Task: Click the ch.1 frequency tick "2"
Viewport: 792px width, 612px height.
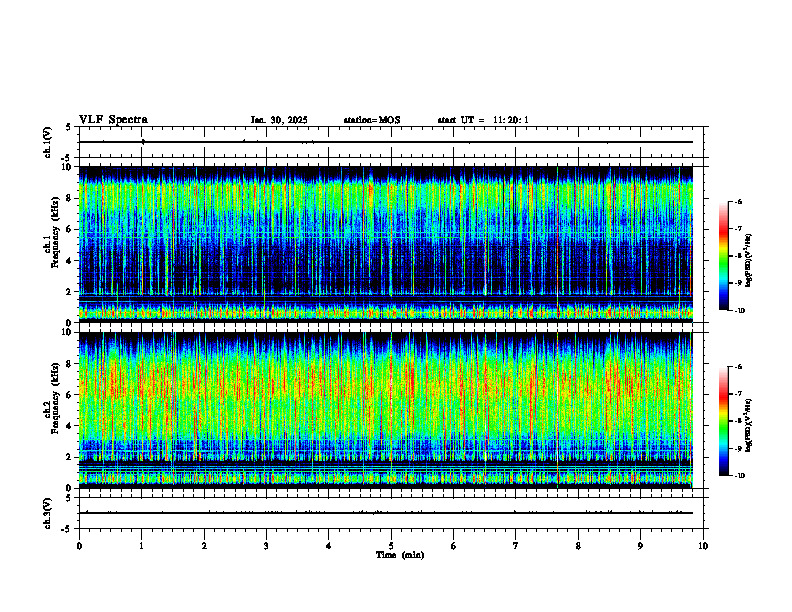Action: (70, 291)
